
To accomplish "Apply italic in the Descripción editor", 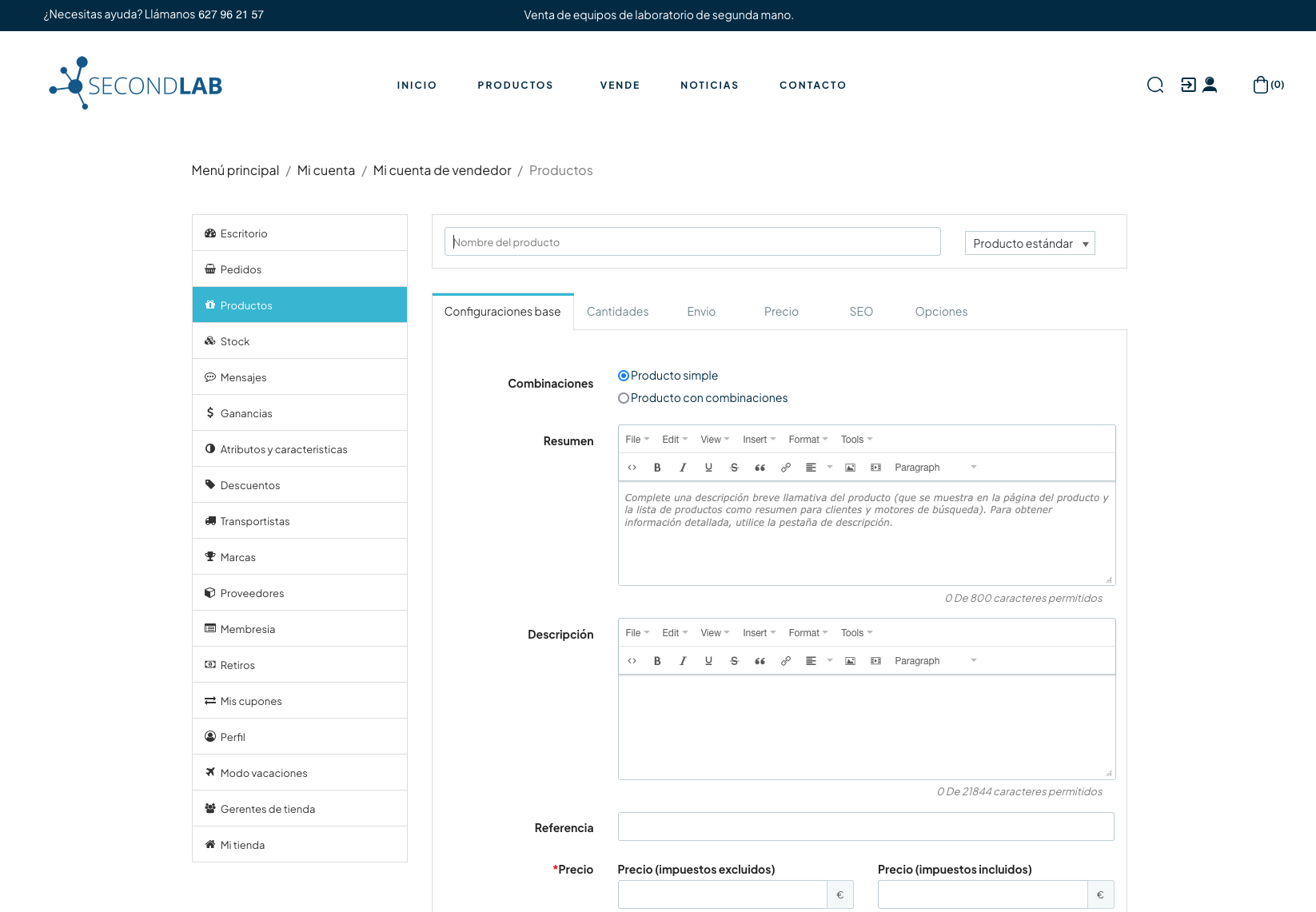I will (x=683, y=661).
